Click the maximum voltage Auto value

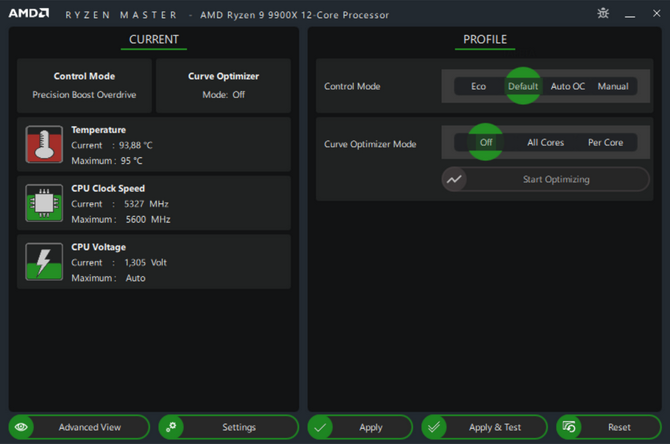click(135, 278)
